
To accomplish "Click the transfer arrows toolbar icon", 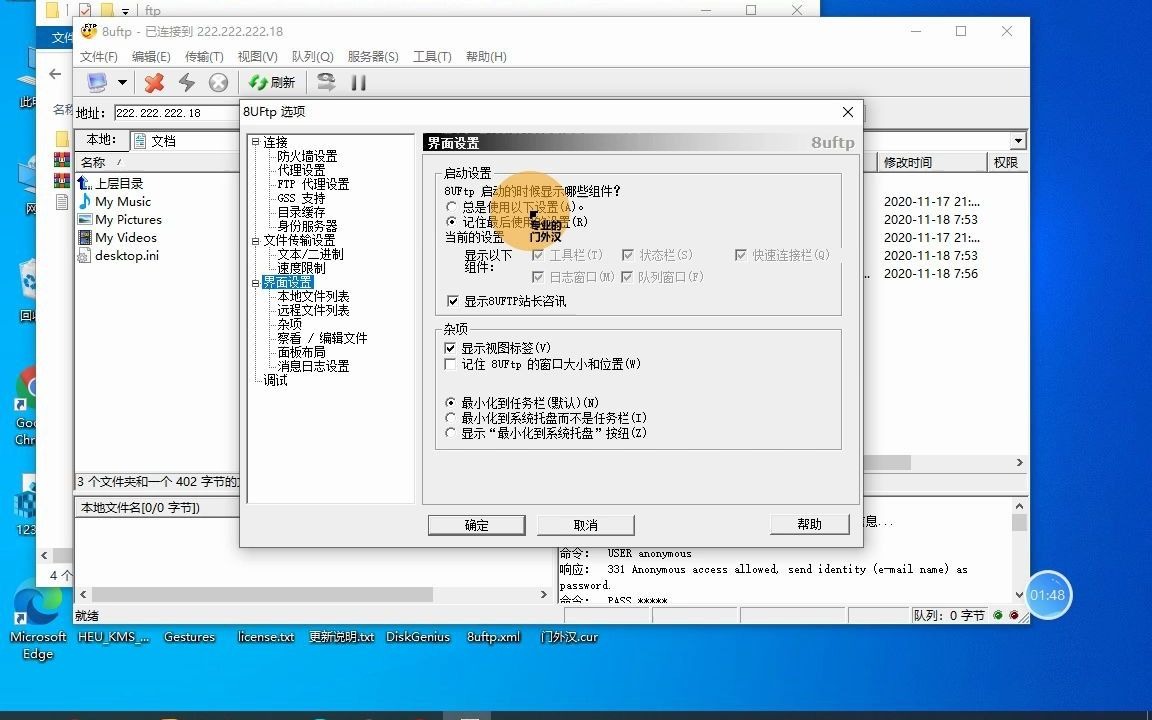I will (x=325, y=82).
